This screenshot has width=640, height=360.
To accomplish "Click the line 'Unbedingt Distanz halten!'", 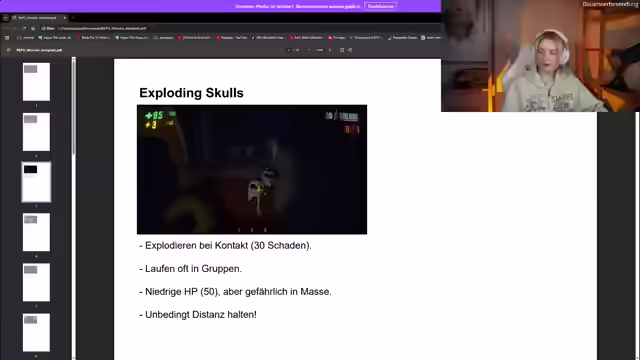I will pos(198,315).
